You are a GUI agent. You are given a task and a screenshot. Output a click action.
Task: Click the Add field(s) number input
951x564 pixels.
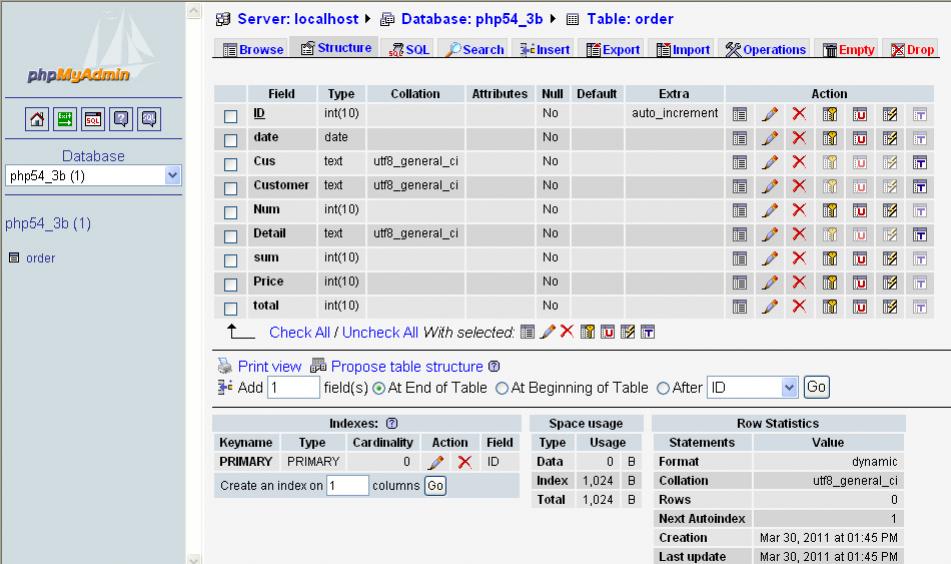292,387
